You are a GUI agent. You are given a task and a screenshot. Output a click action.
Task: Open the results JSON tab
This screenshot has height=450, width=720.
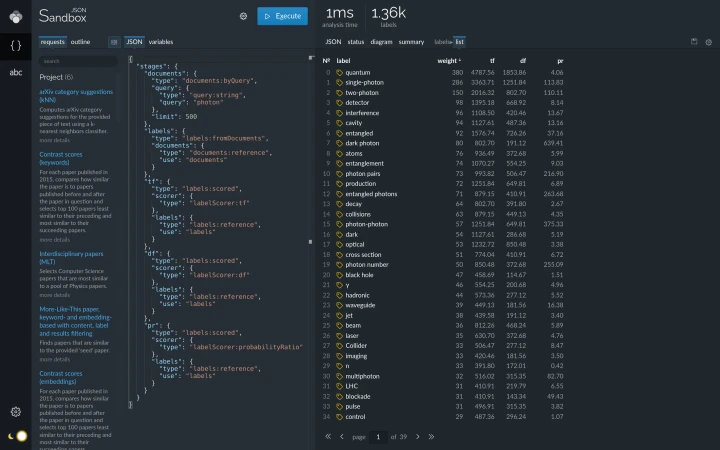333,42
